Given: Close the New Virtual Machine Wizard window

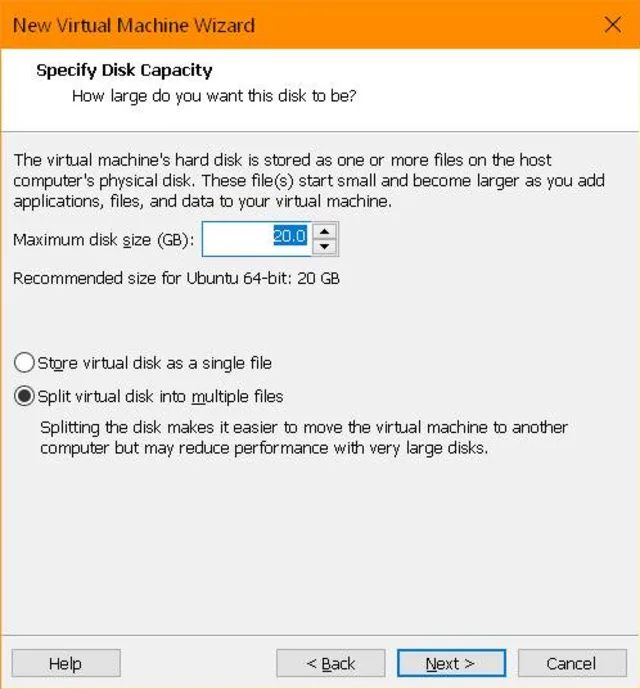Looking at the screenshot, I should (612, 25).
